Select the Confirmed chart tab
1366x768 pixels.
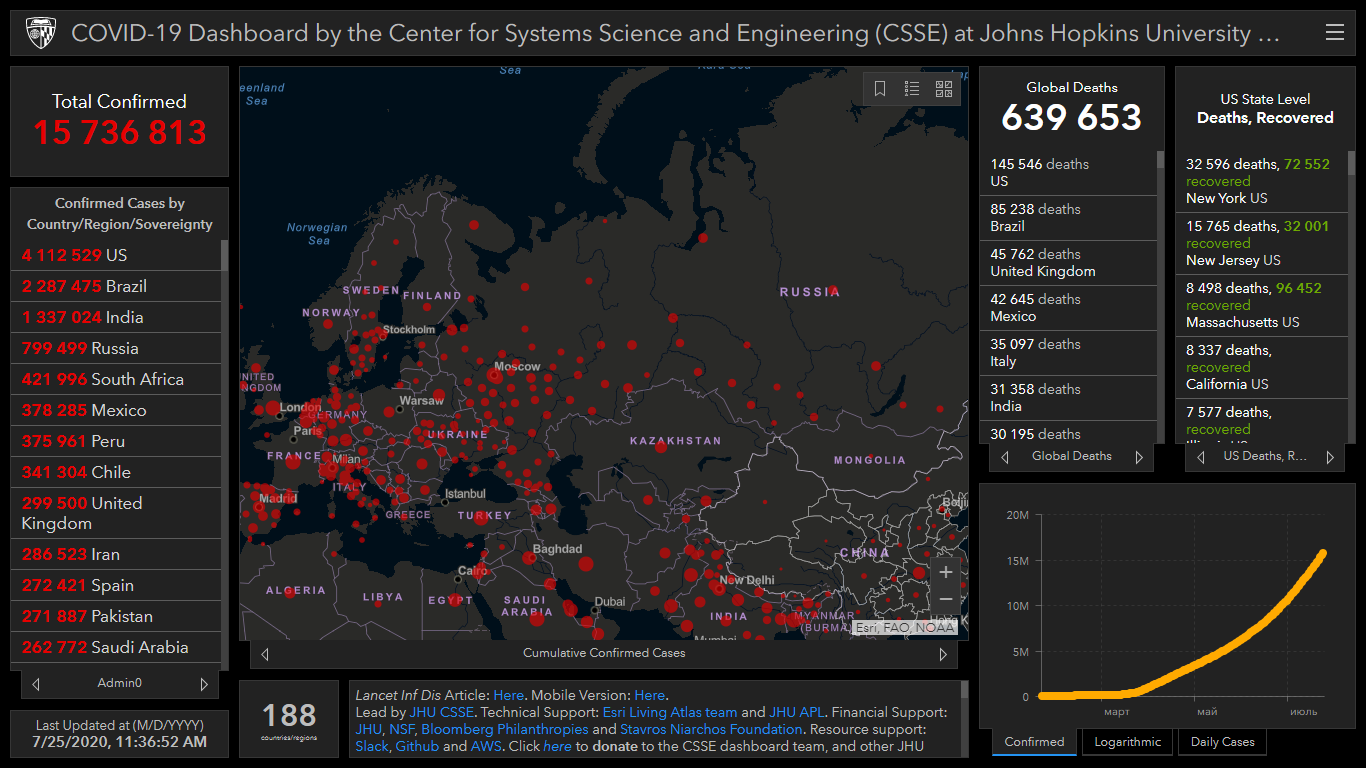pos(1034,742)
